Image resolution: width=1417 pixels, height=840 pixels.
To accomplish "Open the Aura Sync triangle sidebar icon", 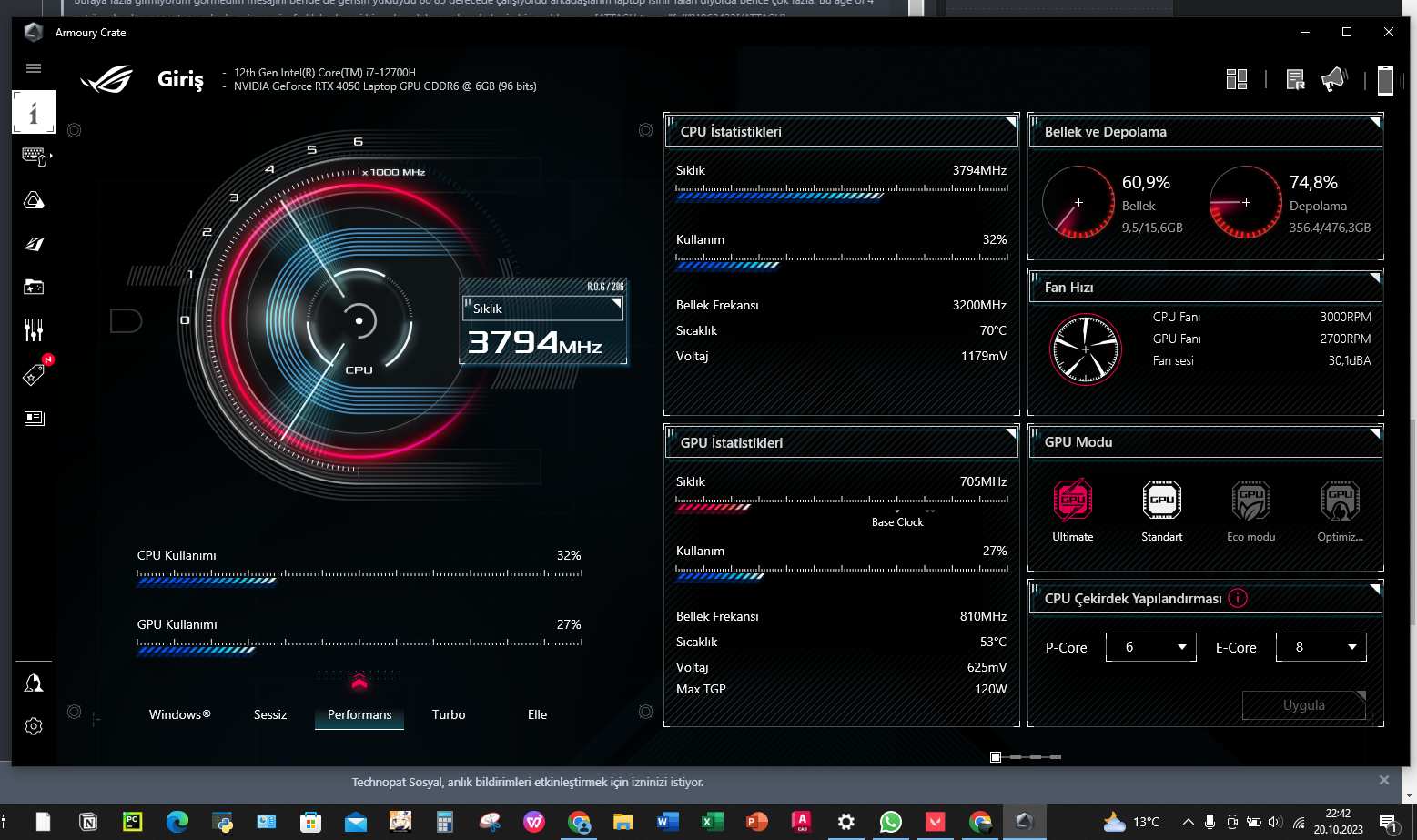I will [34, 200].
